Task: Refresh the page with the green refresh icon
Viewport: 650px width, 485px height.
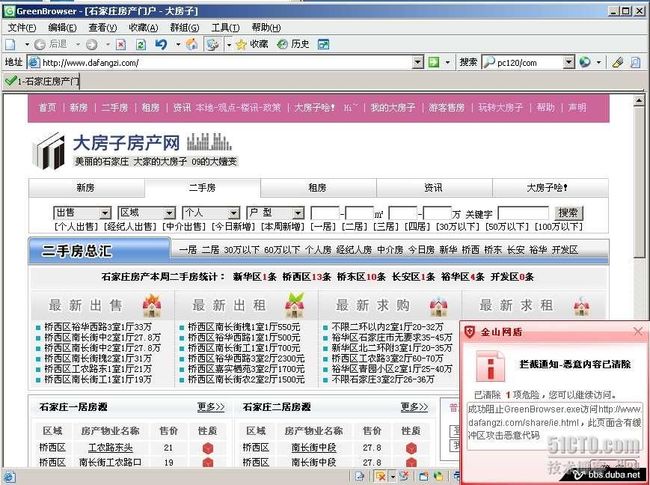Action: click(x=141, y=44)
